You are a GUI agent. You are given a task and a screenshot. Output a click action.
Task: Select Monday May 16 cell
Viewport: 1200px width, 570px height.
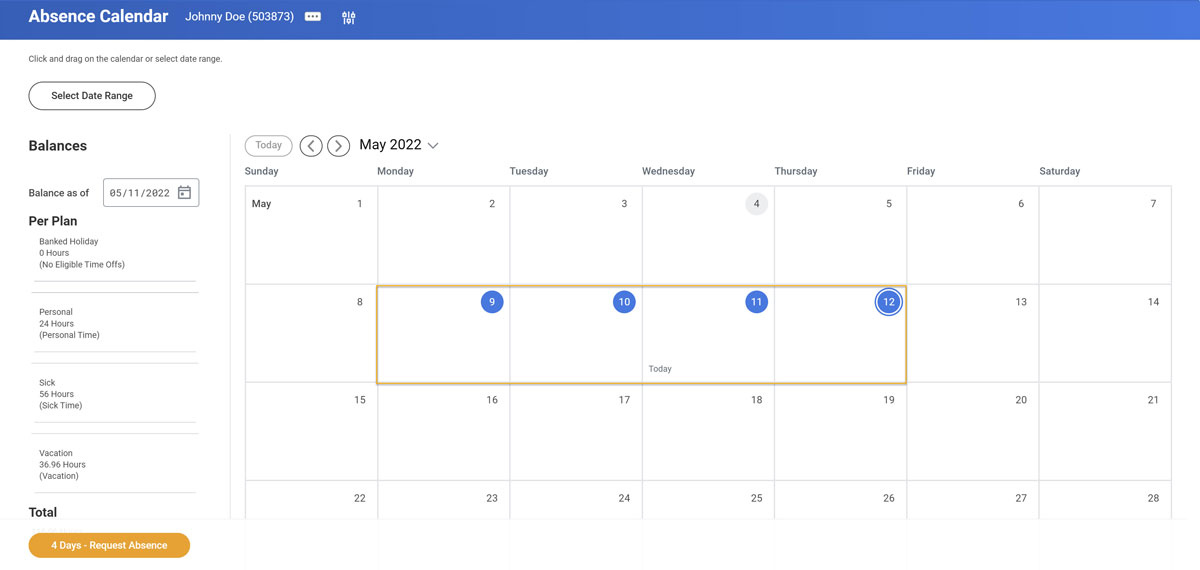(x=443, y=431)
